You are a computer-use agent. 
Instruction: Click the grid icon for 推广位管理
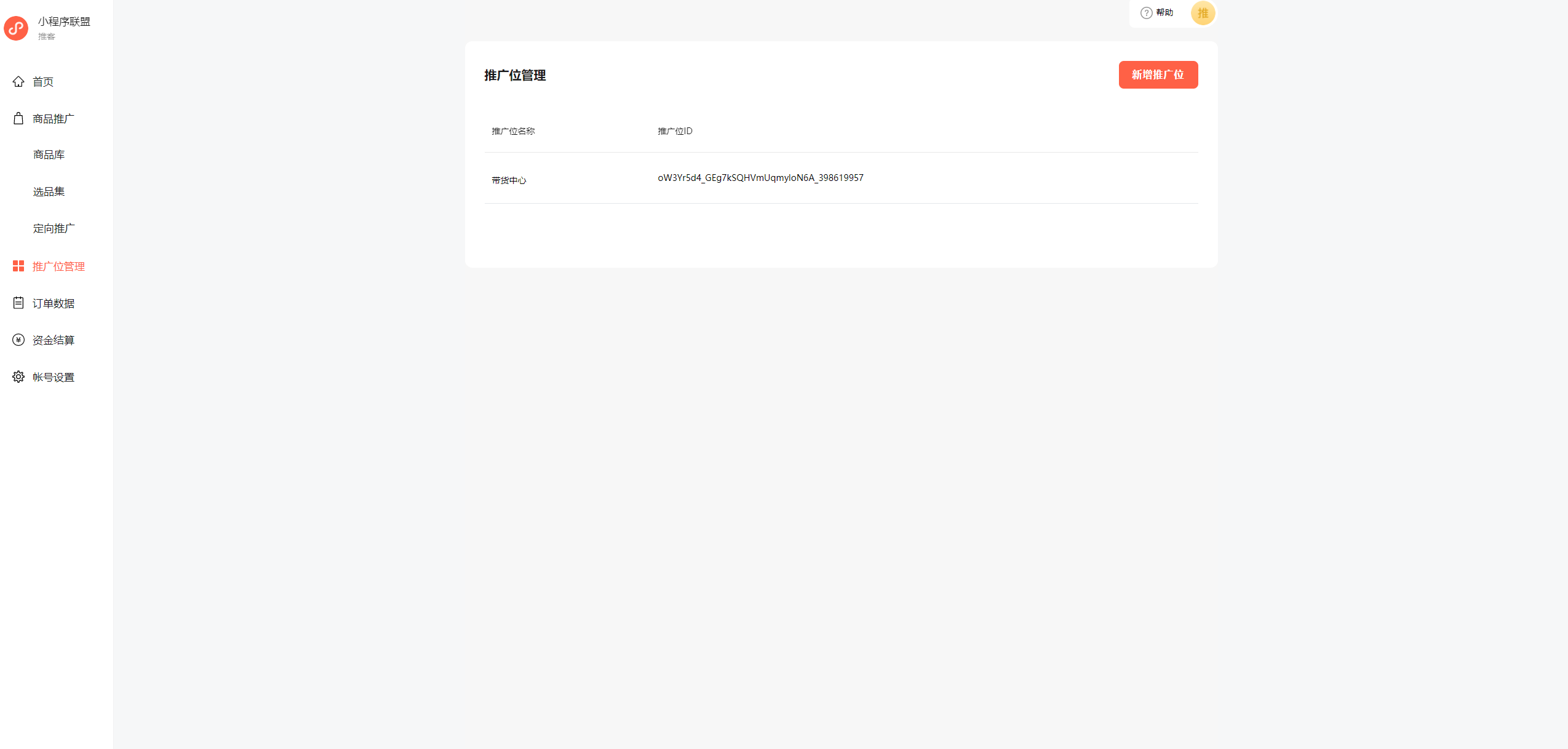tap(18, 266)
